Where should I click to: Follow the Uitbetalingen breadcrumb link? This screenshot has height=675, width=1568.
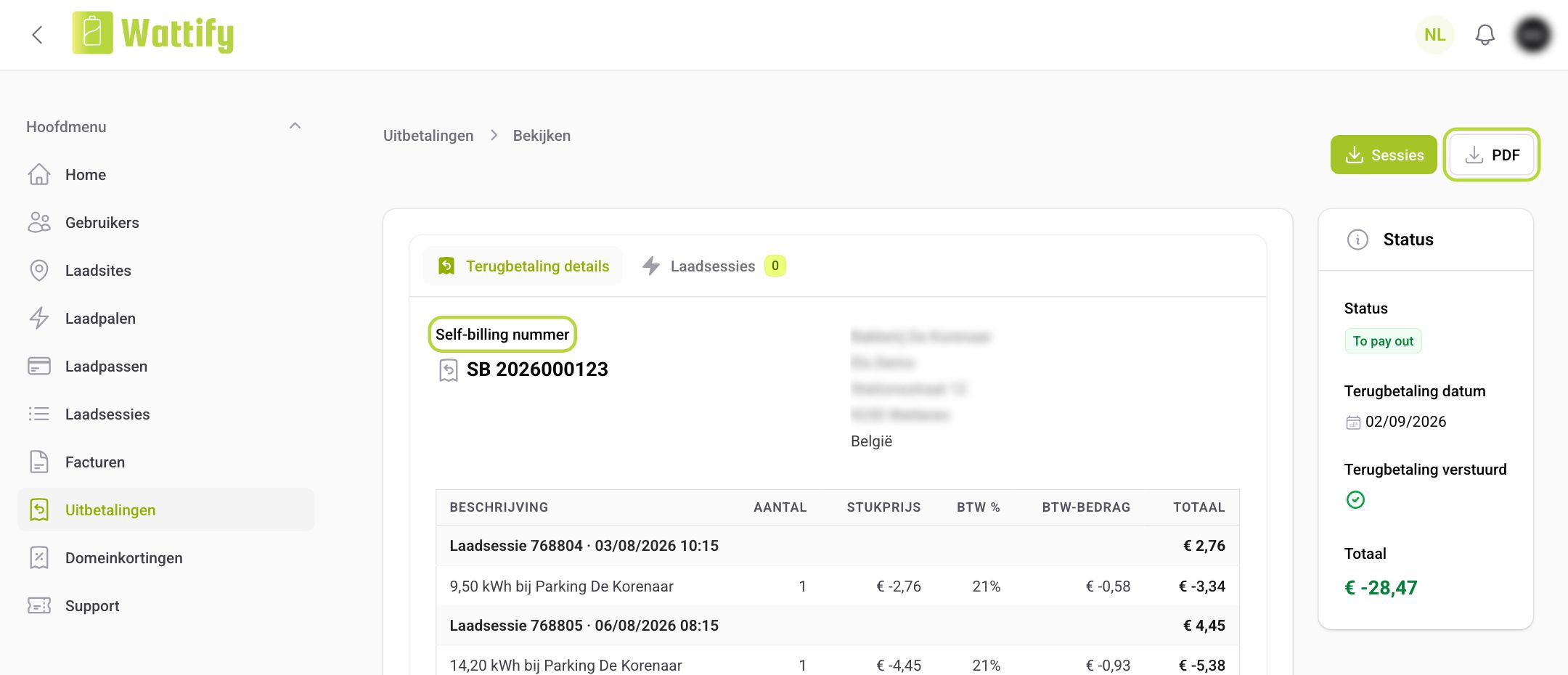[428, 136]
